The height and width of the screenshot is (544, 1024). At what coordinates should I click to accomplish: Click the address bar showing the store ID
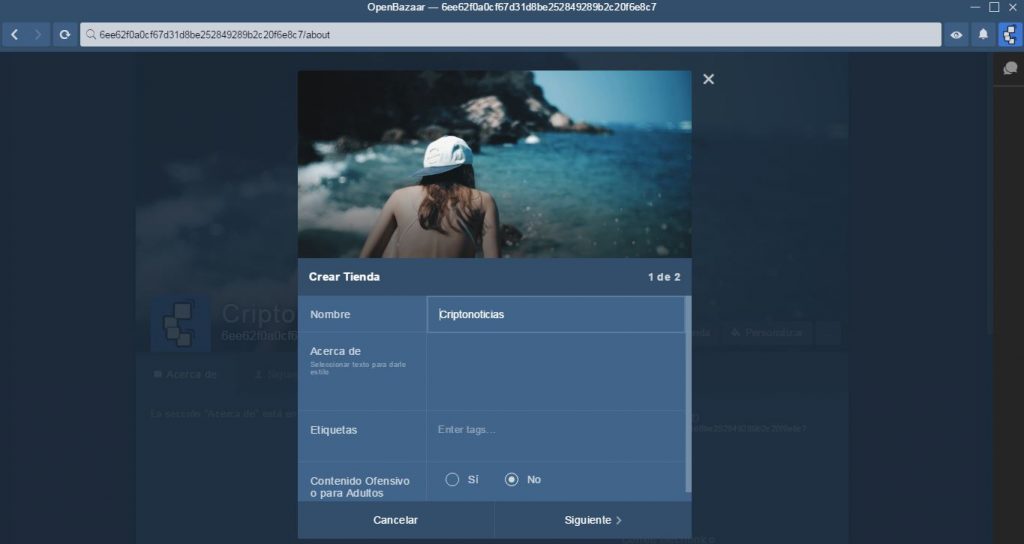click(x=511, y=35)
